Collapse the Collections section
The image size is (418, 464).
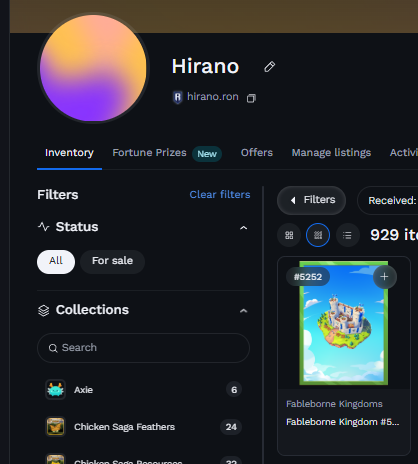(244, 311)
